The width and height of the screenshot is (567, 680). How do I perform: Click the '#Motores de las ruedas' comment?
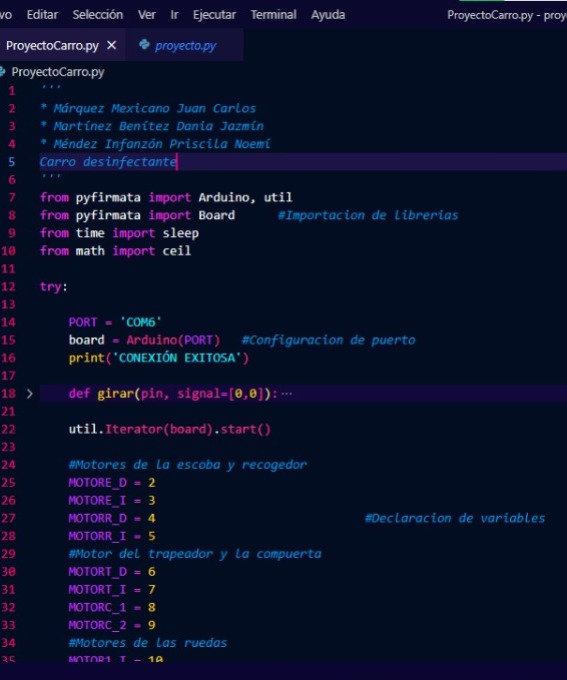click(x=148, y=643)
